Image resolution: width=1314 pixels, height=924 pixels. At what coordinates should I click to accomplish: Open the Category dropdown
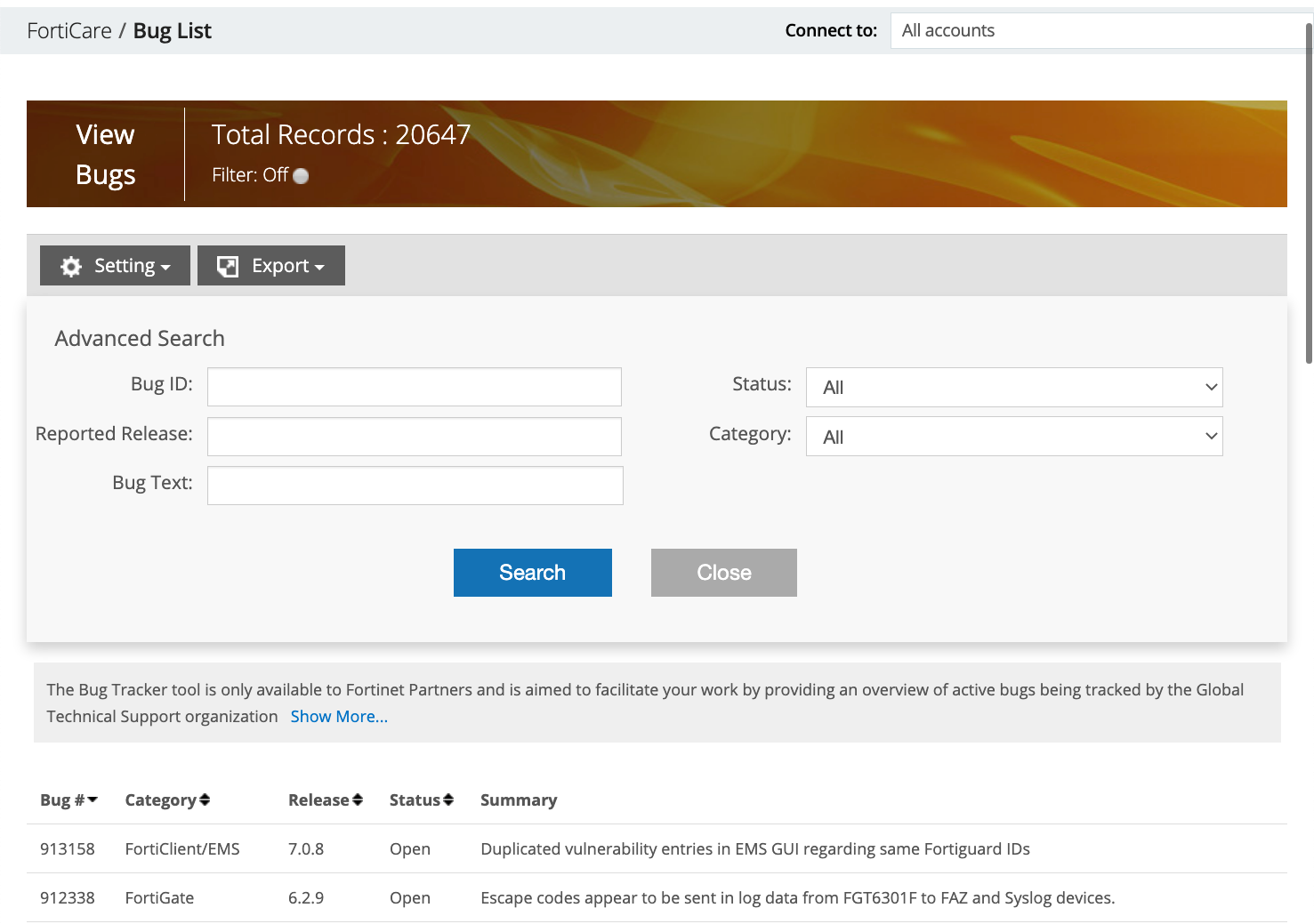(x=1014, y=437)
